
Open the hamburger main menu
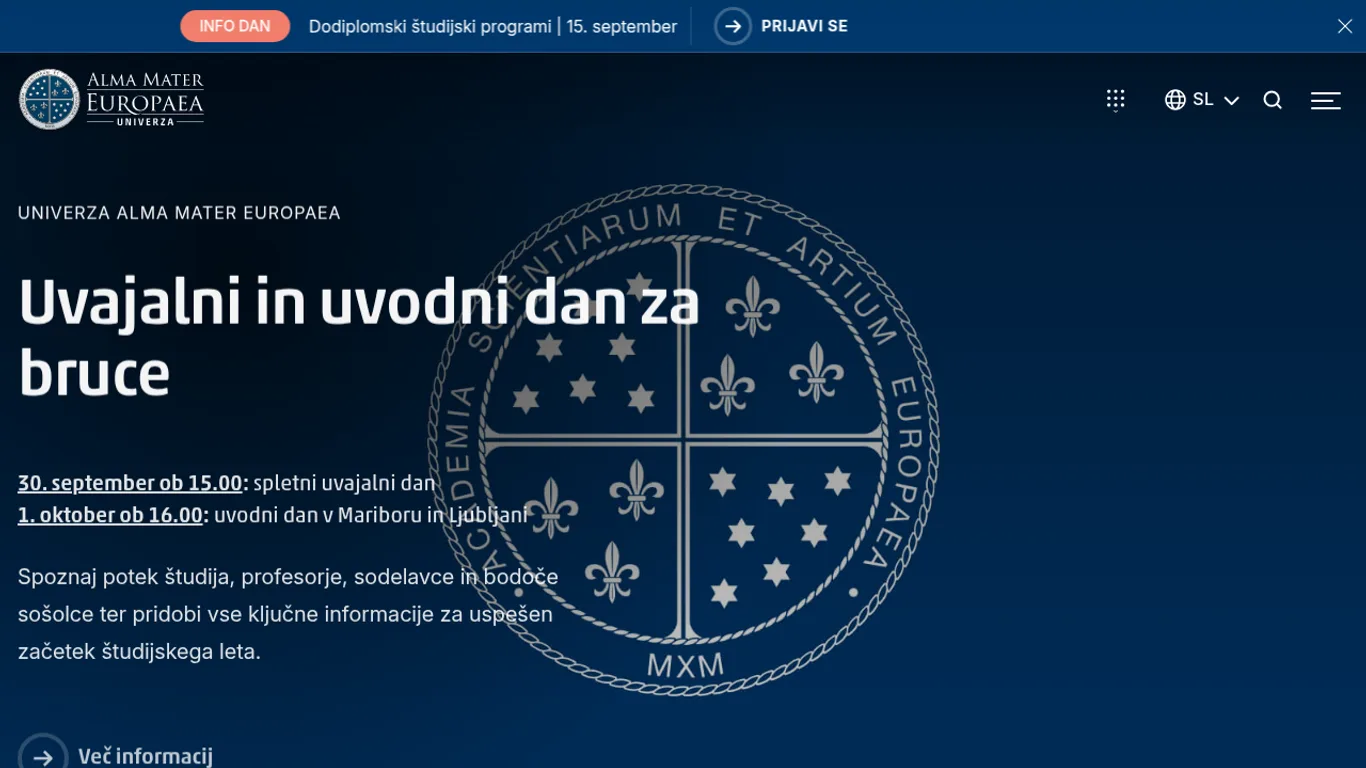click(1326, 100)
